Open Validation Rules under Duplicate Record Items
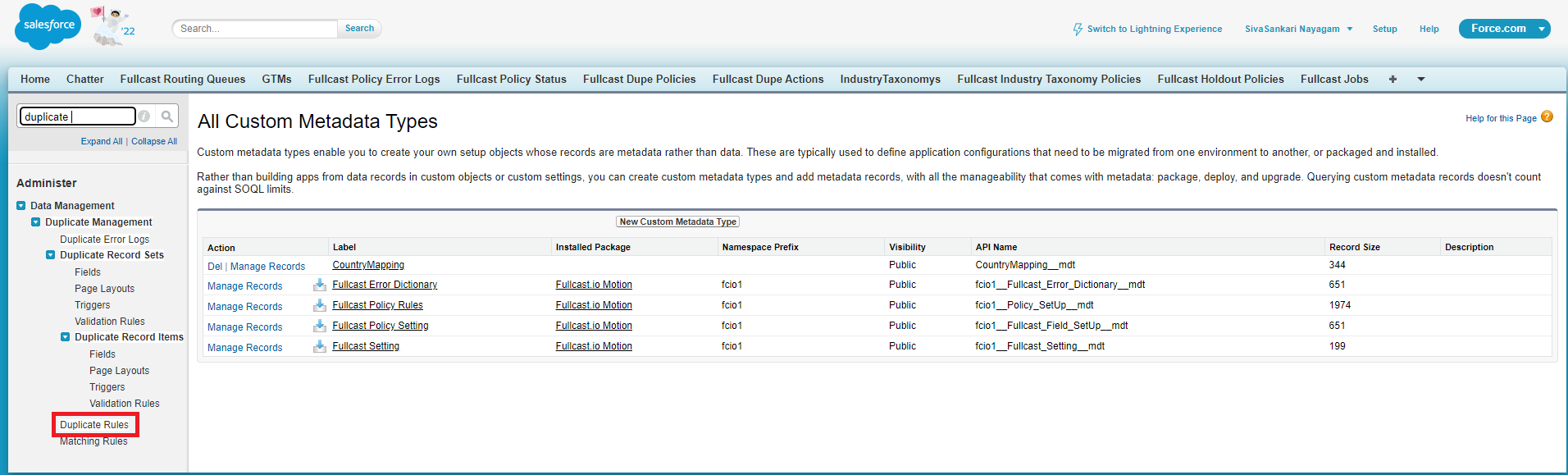This screenshot has width=1568, height=475. [125, 404]
